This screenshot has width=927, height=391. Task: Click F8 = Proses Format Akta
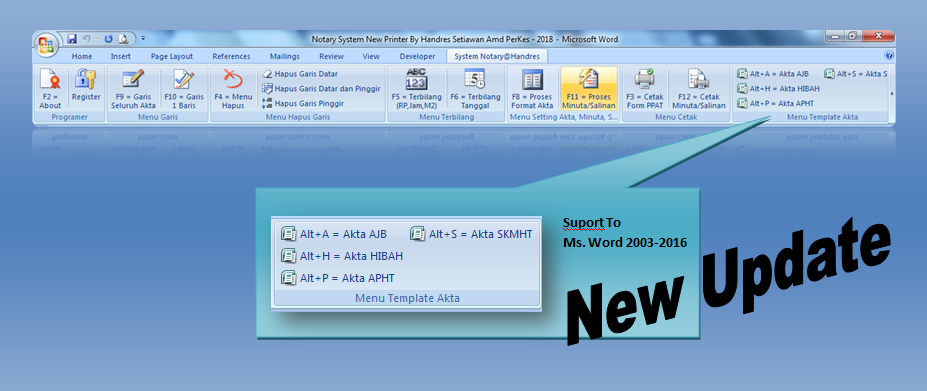[532, 89]
